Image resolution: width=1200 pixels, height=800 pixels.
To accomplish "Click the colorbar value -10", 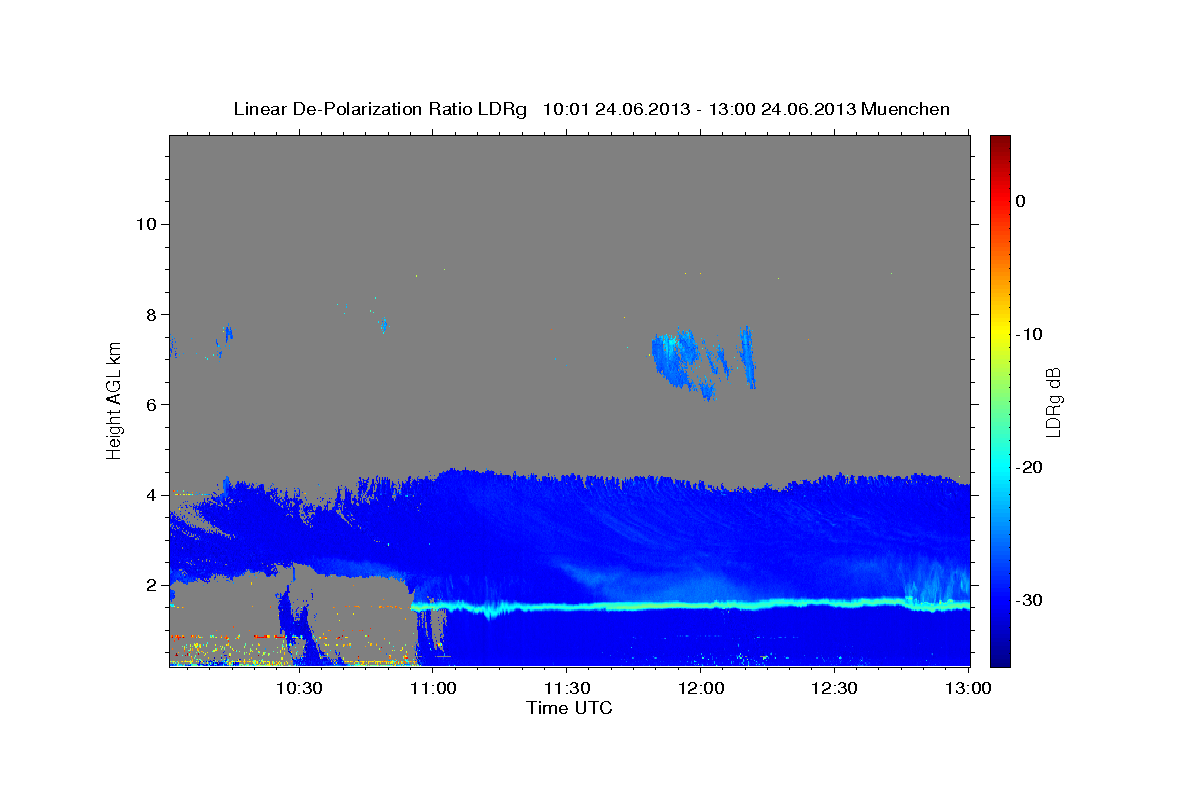I will [1030, 334].
